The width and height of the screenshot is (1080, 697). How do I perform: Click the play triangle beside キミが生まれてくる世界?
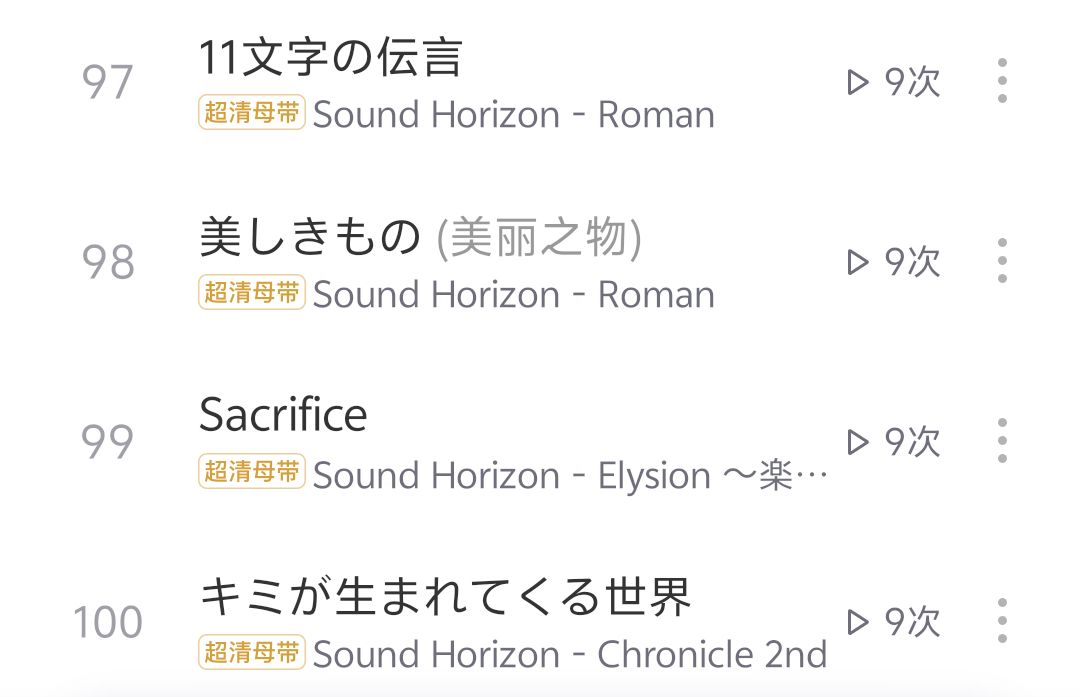(857, 622)
